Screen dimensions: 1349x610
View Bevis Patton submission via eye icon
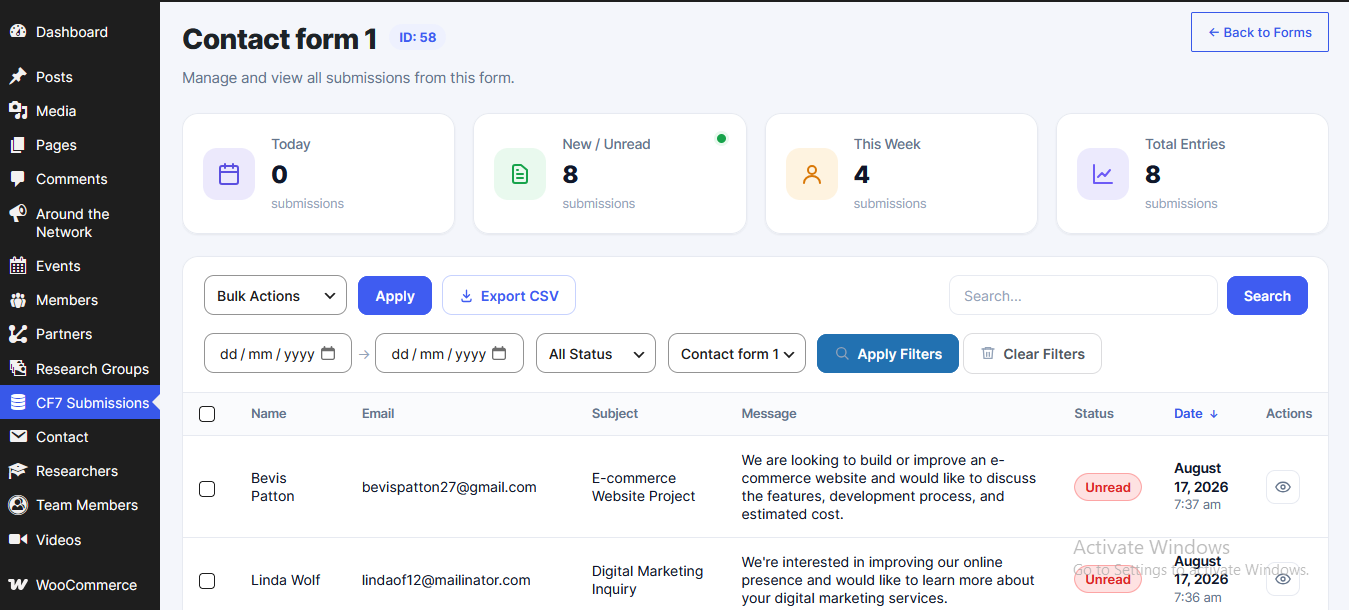coord(1283,487)
